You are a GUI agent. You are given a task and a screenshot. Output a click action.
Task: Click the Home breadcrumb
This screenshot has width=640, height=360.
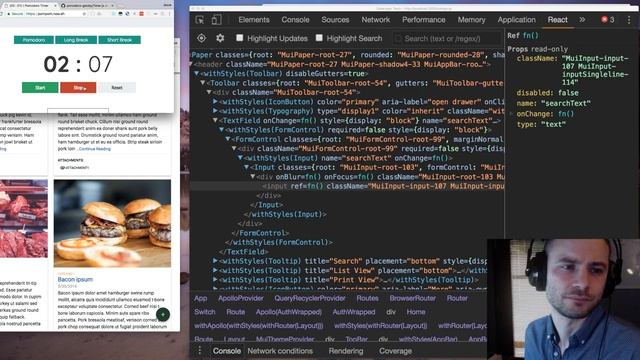[416, 312]
